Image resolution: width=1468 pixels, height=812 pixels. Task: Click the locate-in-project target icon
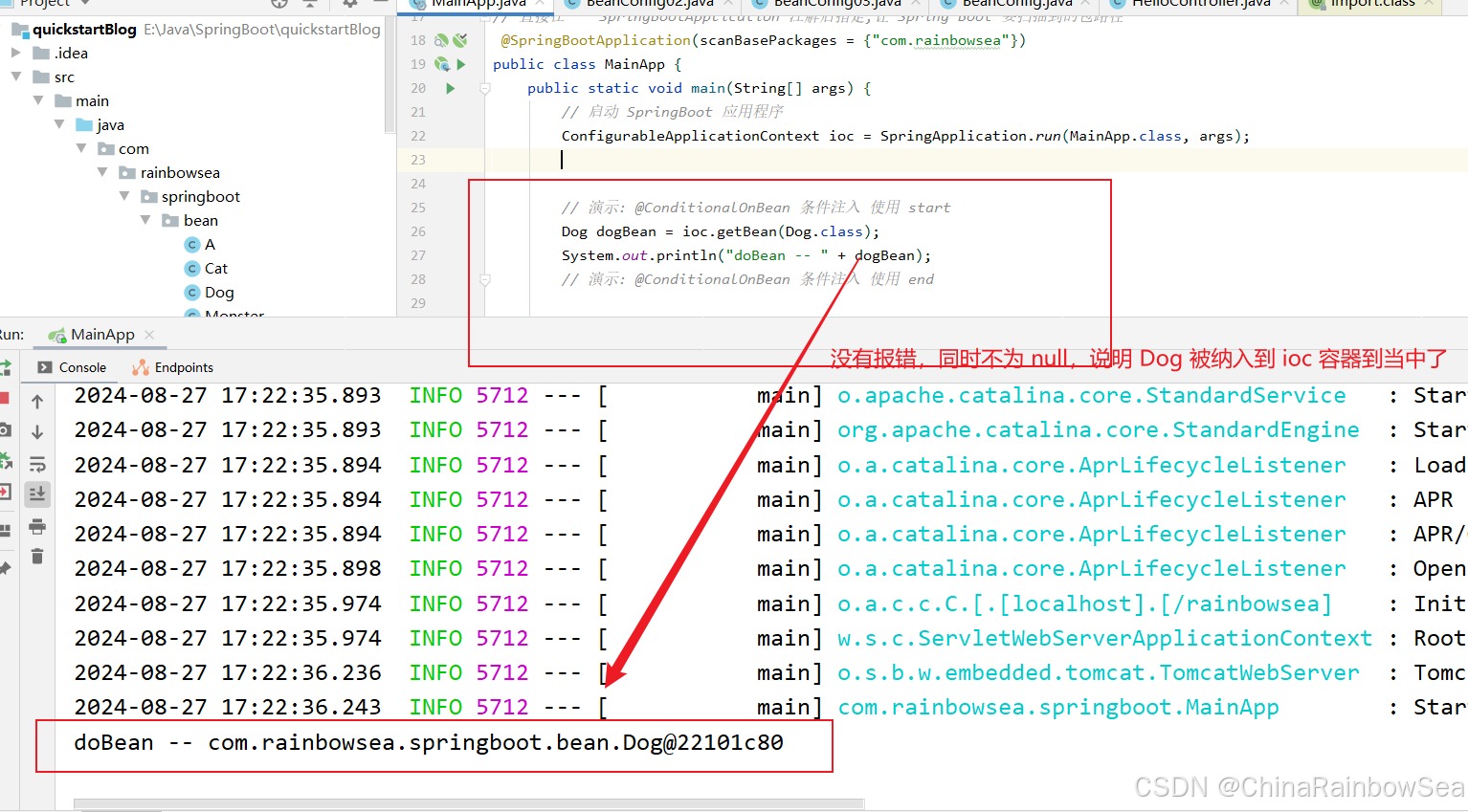point(279,4)
